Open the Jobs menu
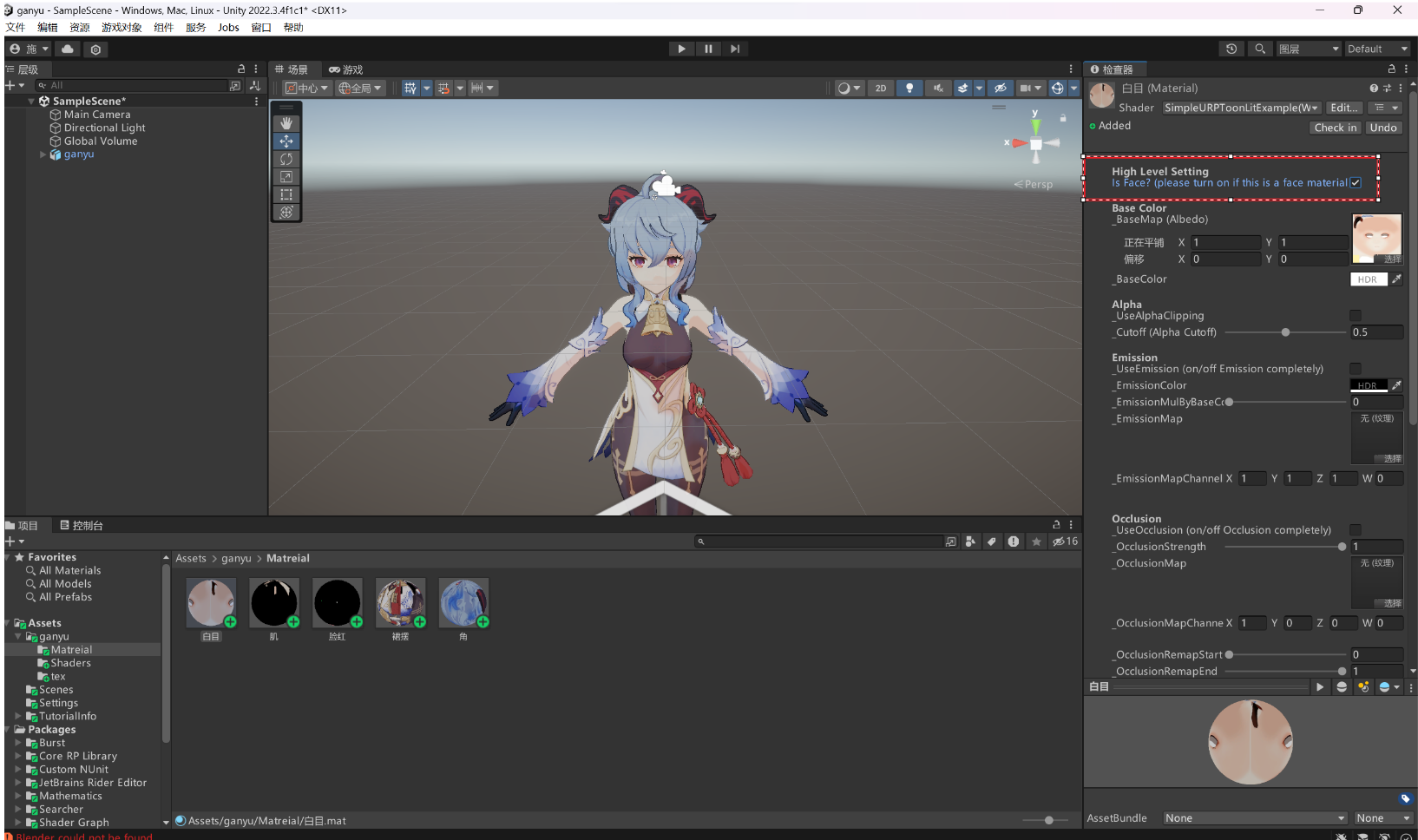Image resolution: width=1418 pixels, height=840 pixels. [x=228, y=28]
